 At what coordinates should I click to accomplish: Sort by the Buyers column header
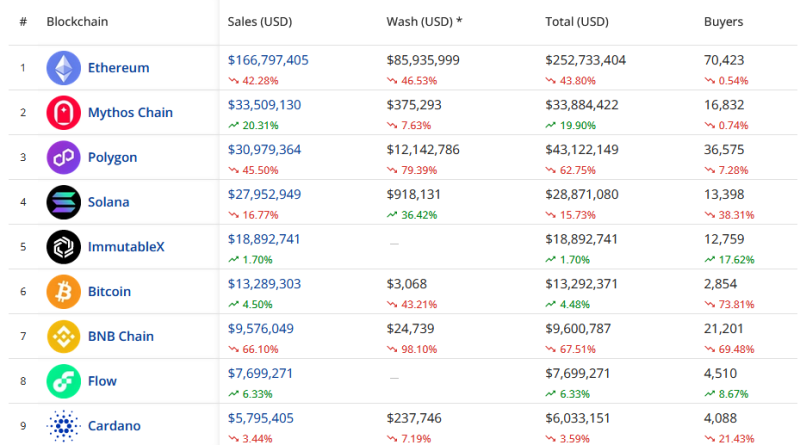pos(723,21)
